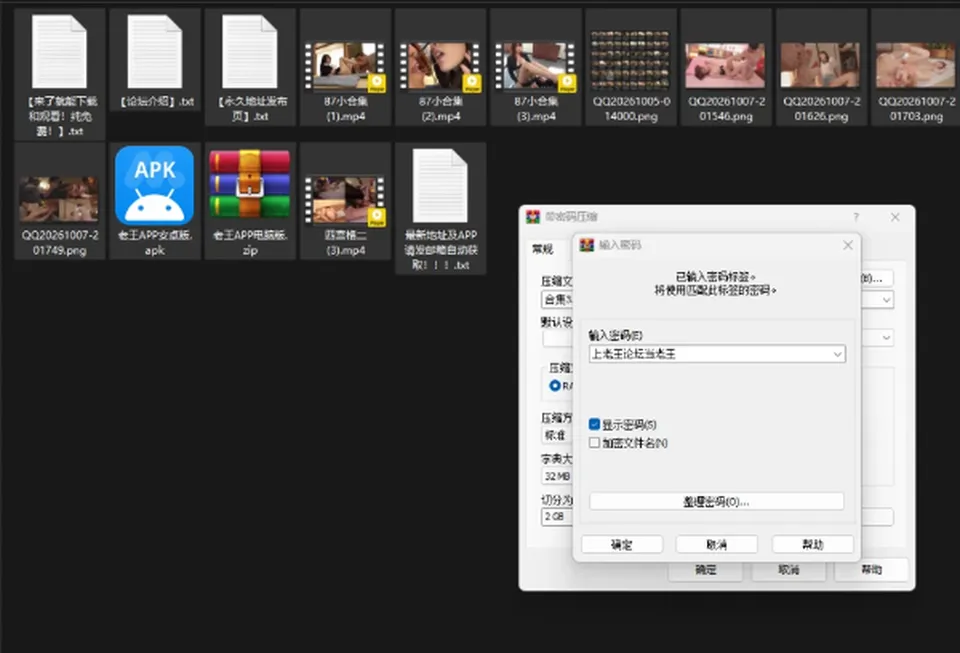
Task: Click the 整理密码(O)... button
Action: pos(716,502)
